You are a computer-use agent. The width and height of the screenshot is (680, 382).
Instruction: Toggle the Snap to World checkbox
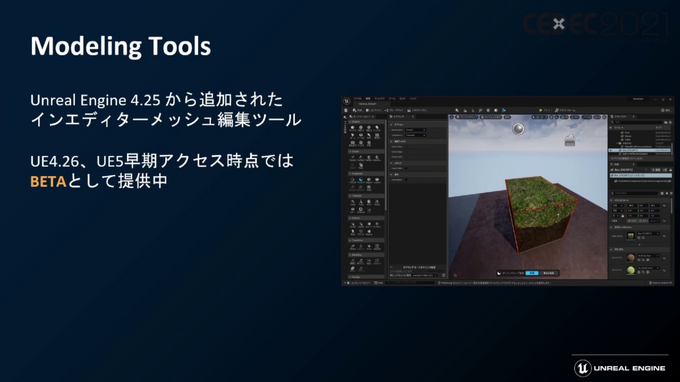(x=406, y=168)
